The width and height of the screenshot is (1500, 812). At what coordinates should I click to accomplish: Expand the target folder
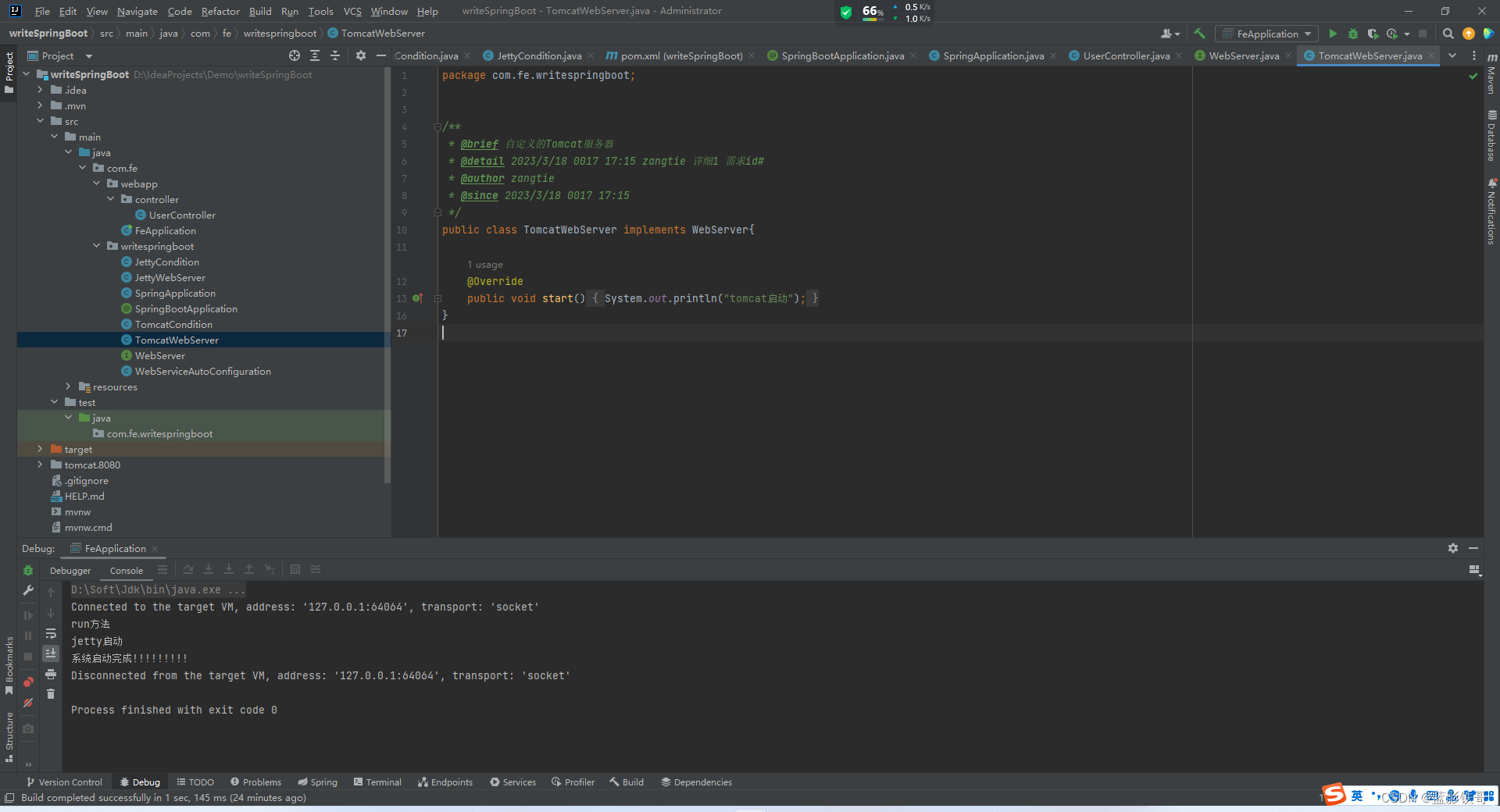click(x=41, y=449)
